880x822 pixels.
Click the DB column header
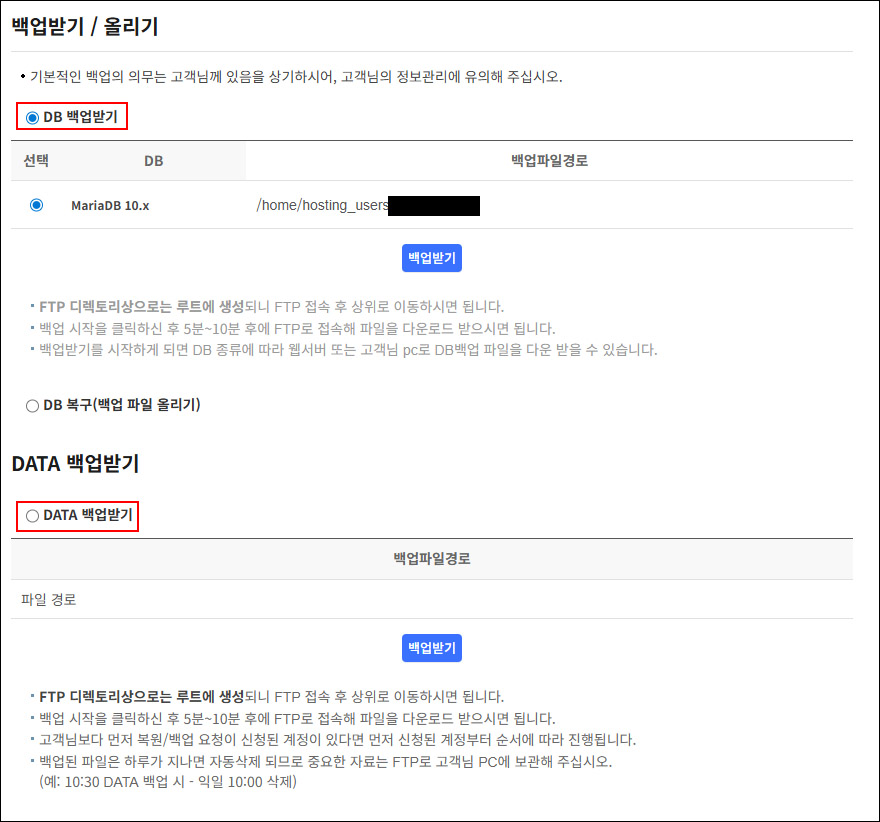(153, 162)
